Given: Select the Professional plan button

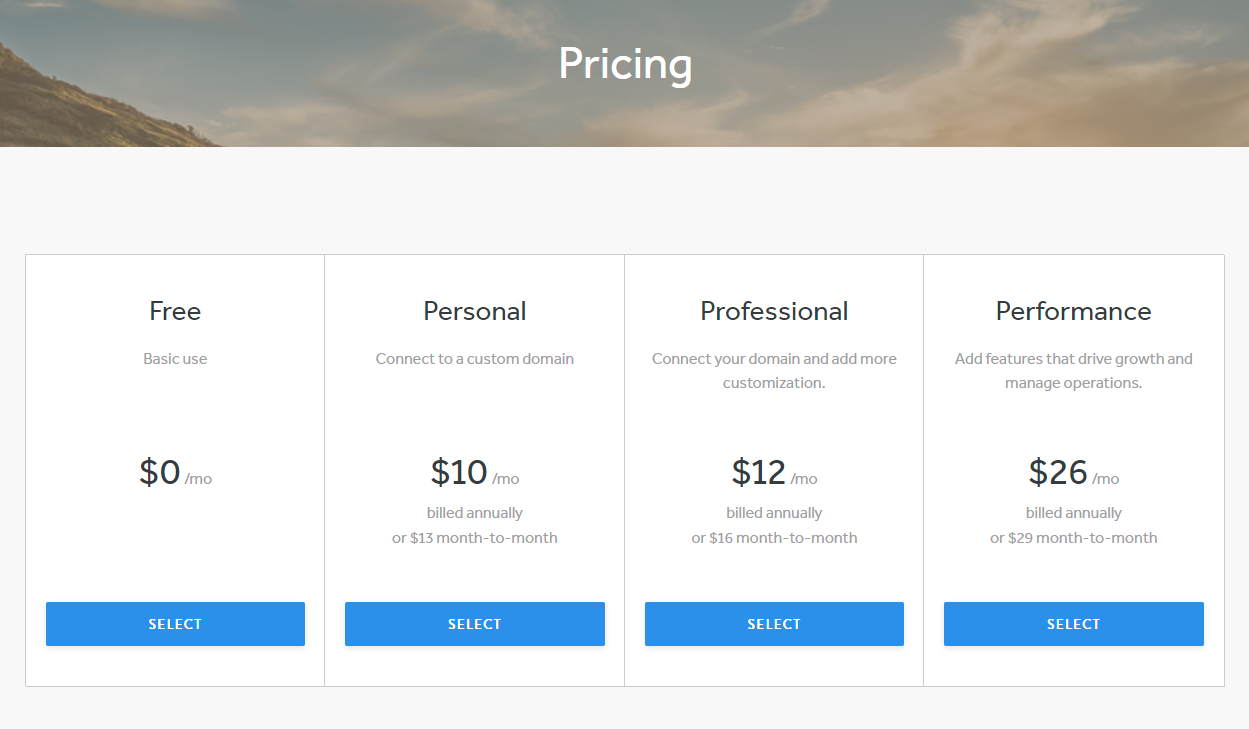Looking at the screenshot, I should 774,624.
